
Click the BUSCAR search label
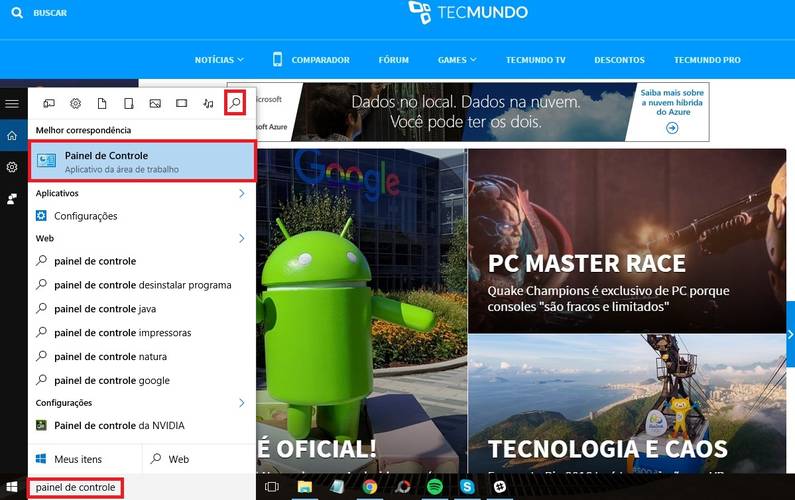(50, 13)
